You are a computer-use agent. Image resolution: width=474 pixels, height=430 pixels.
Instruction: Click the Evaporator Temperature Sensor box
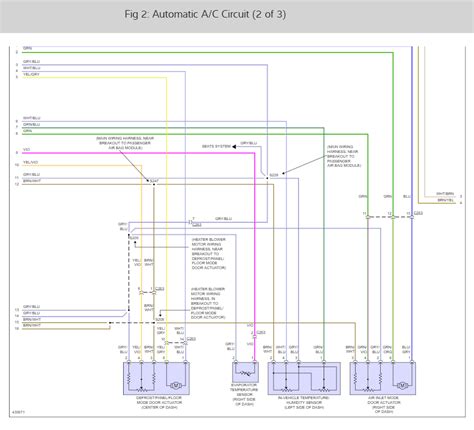coord(245,372)
